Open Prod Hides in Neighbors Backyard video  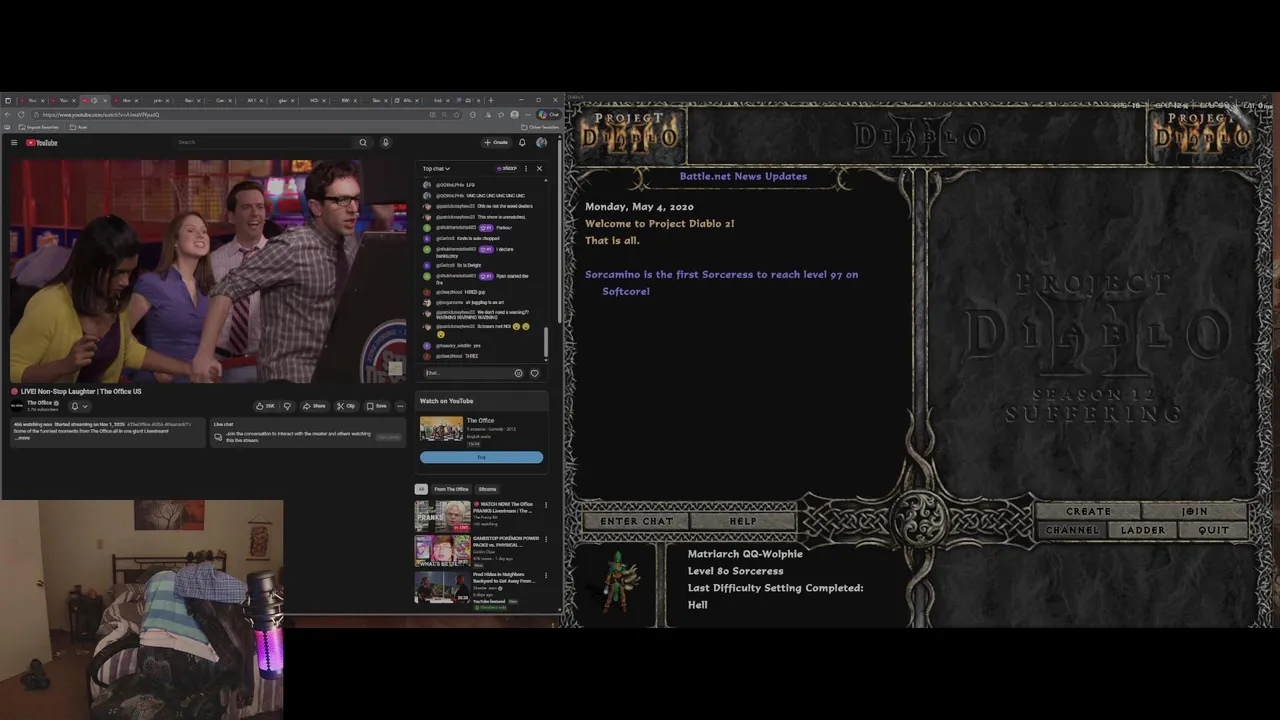442,587
